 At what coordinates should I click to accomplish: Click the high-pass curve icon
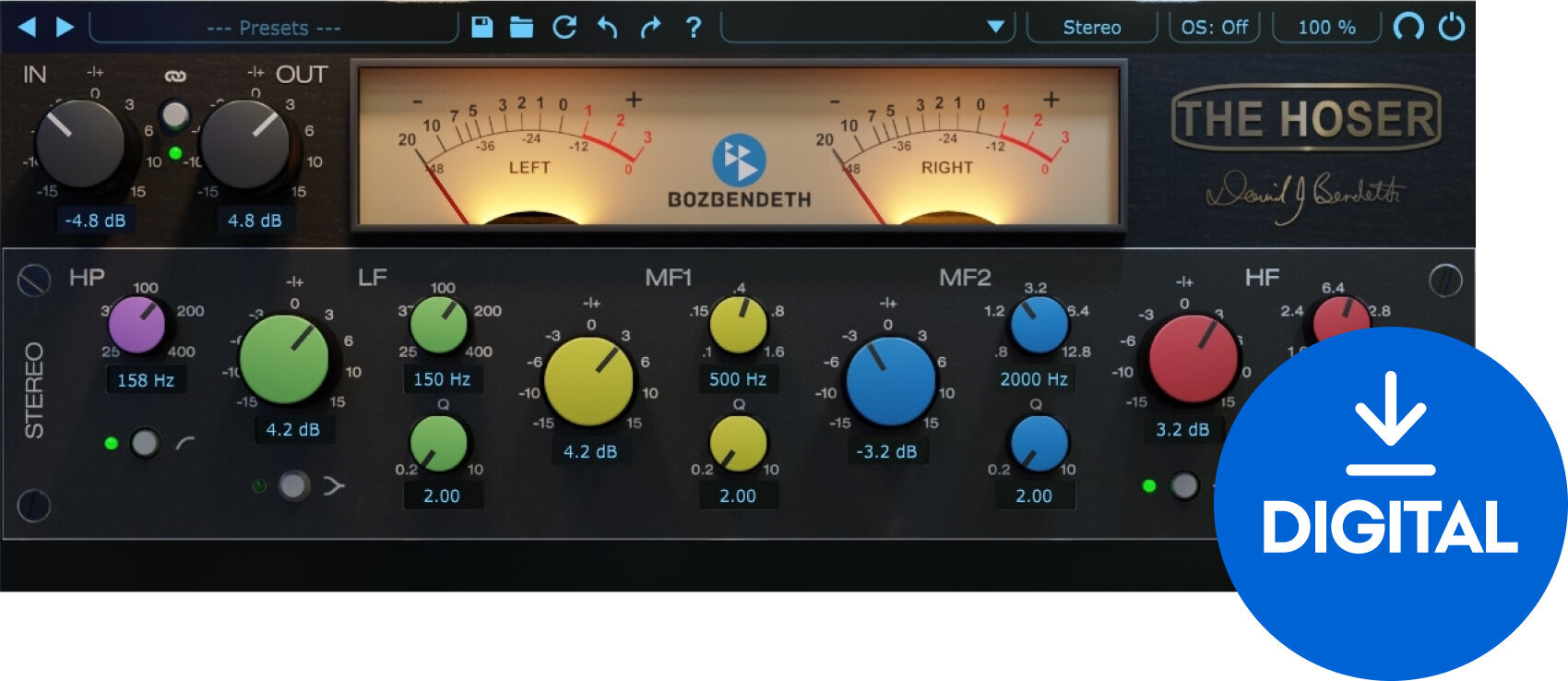(x=185, y=443)
